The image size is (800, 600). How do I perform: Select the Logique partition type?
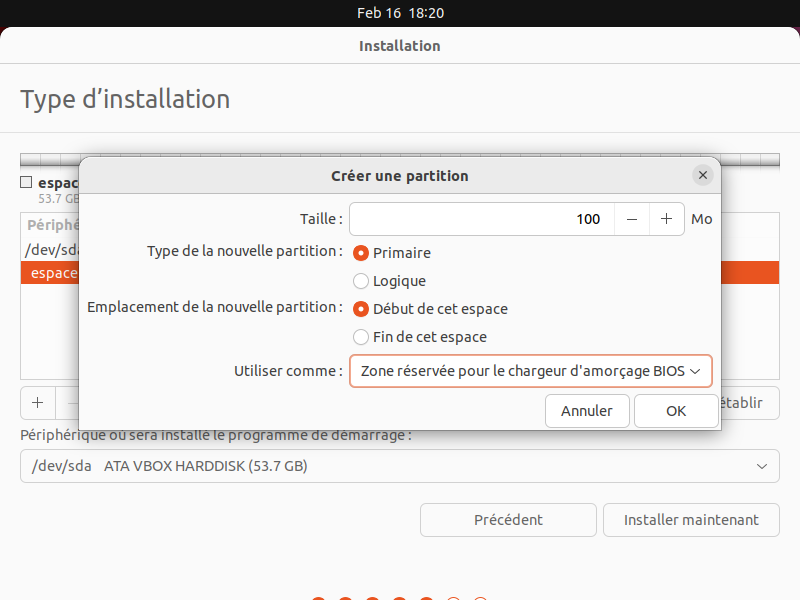[x=361, y=281]
